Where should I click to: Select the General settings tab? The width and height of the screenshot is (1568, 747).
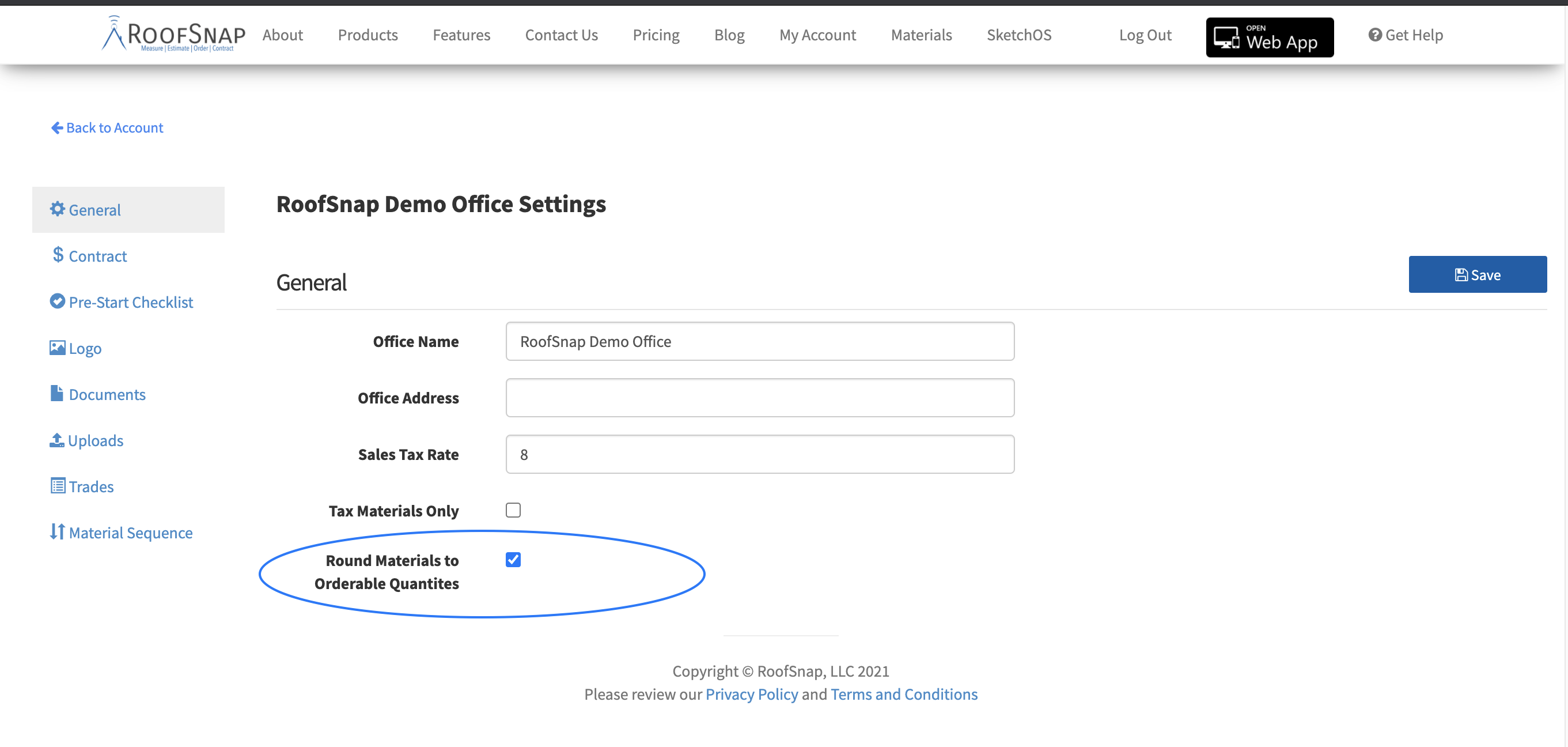click(128, 210)
